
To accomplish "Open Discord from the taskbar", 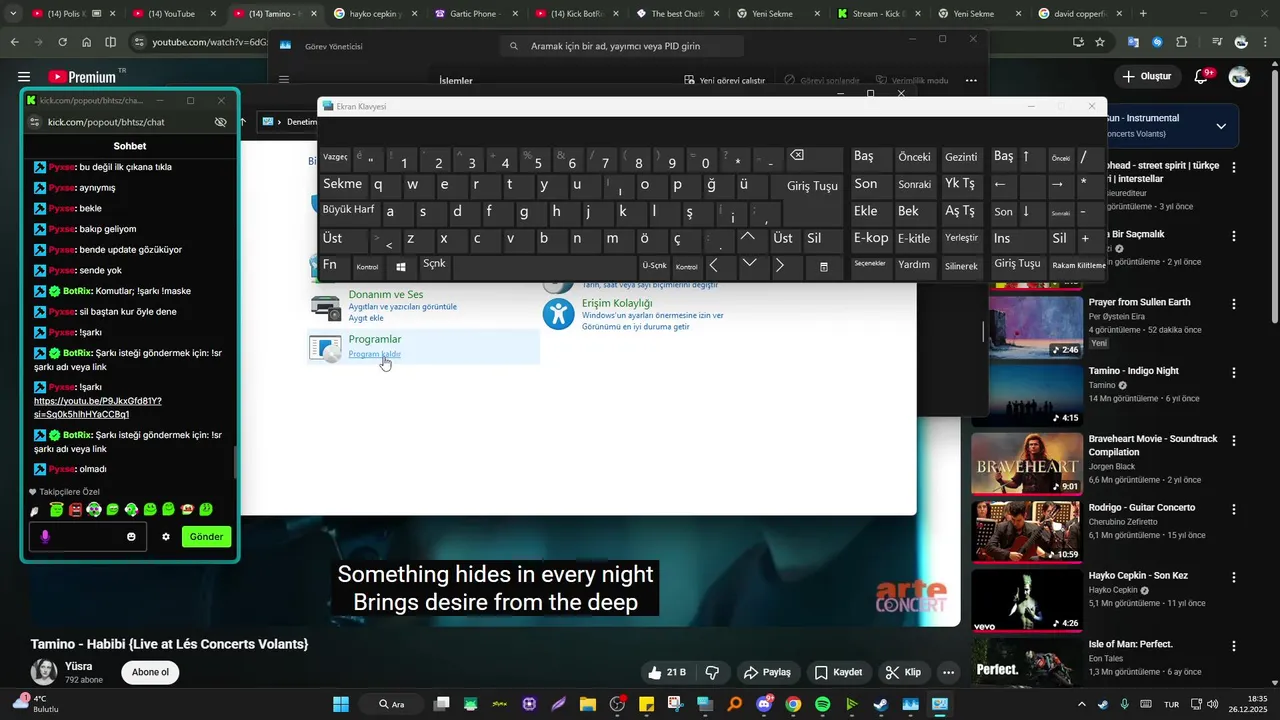I will pyautogui.click(x=764, y=704).
